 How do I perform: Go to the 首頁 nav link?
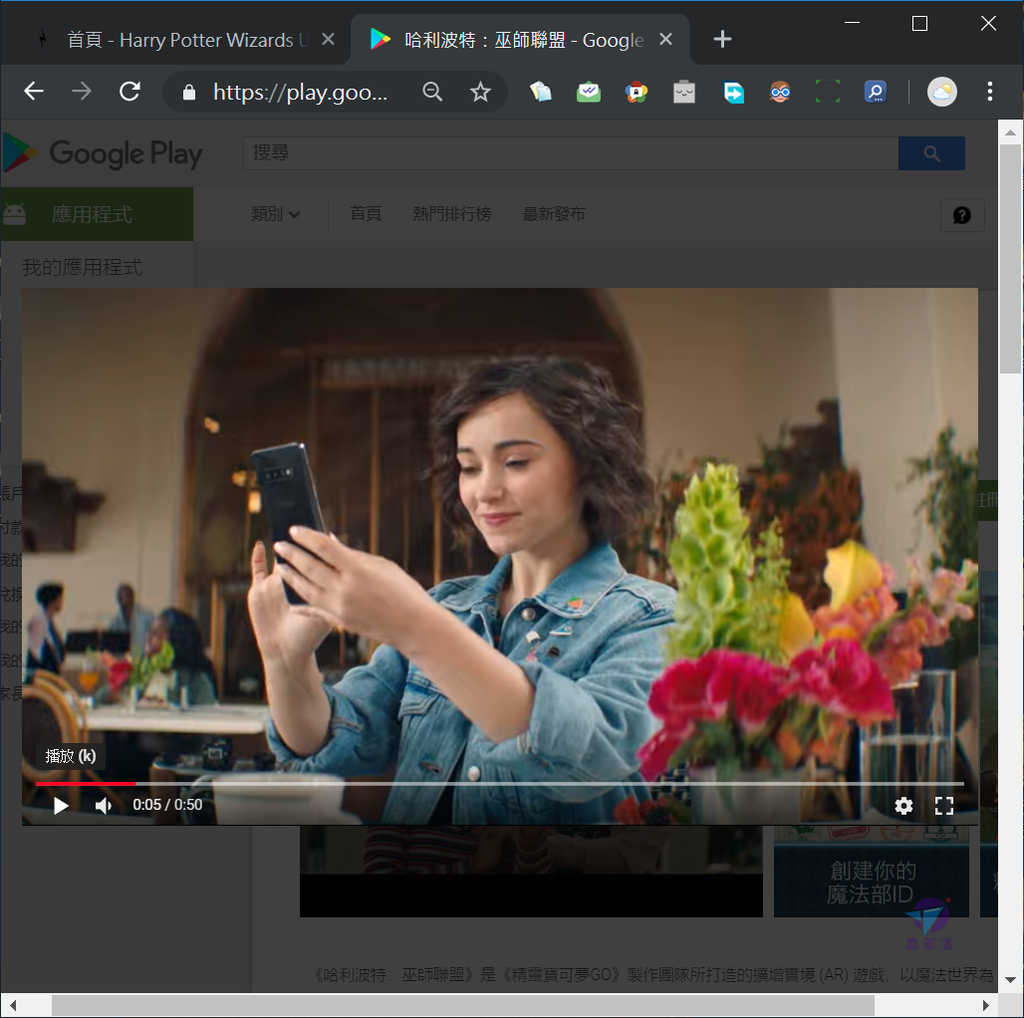point(366,214)
